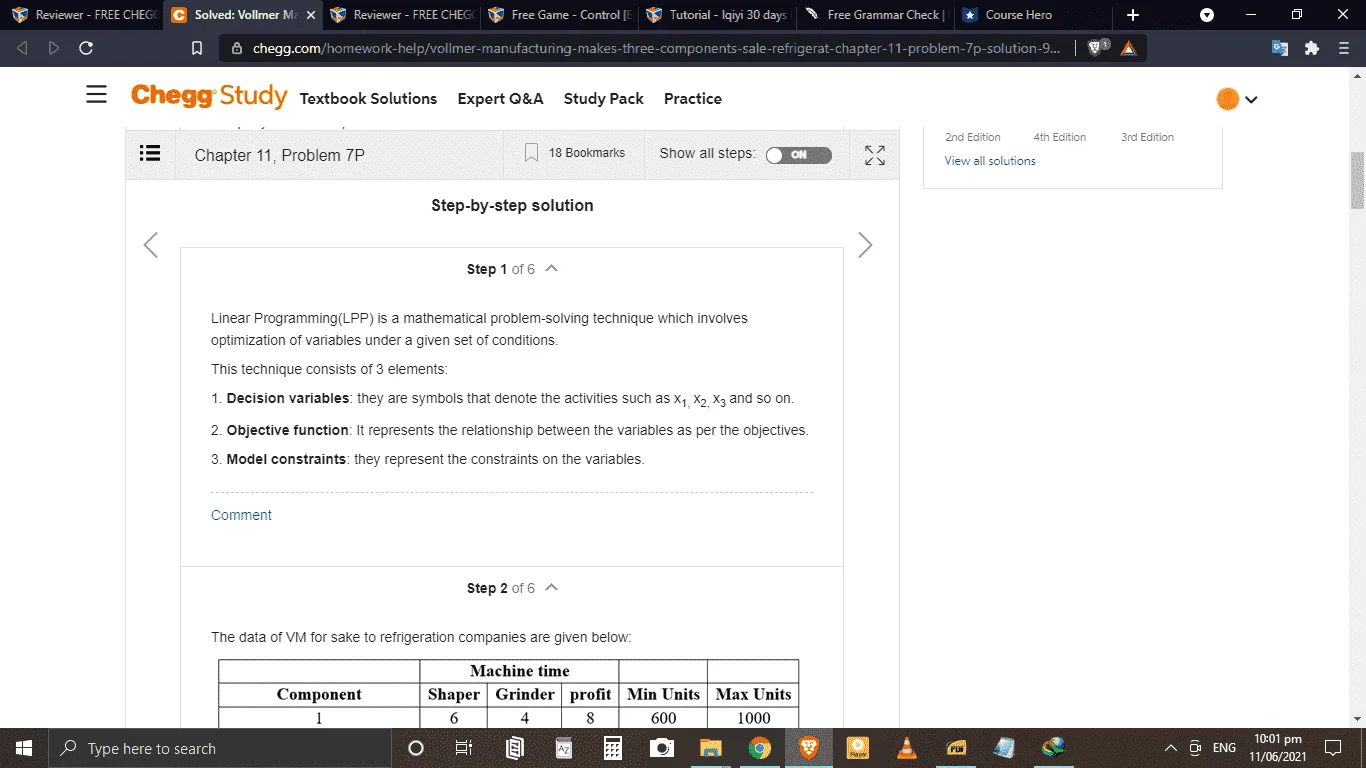The image size is (1366, 768).
Task: Close the Solved: Vollmer tab
Action: 311,15
